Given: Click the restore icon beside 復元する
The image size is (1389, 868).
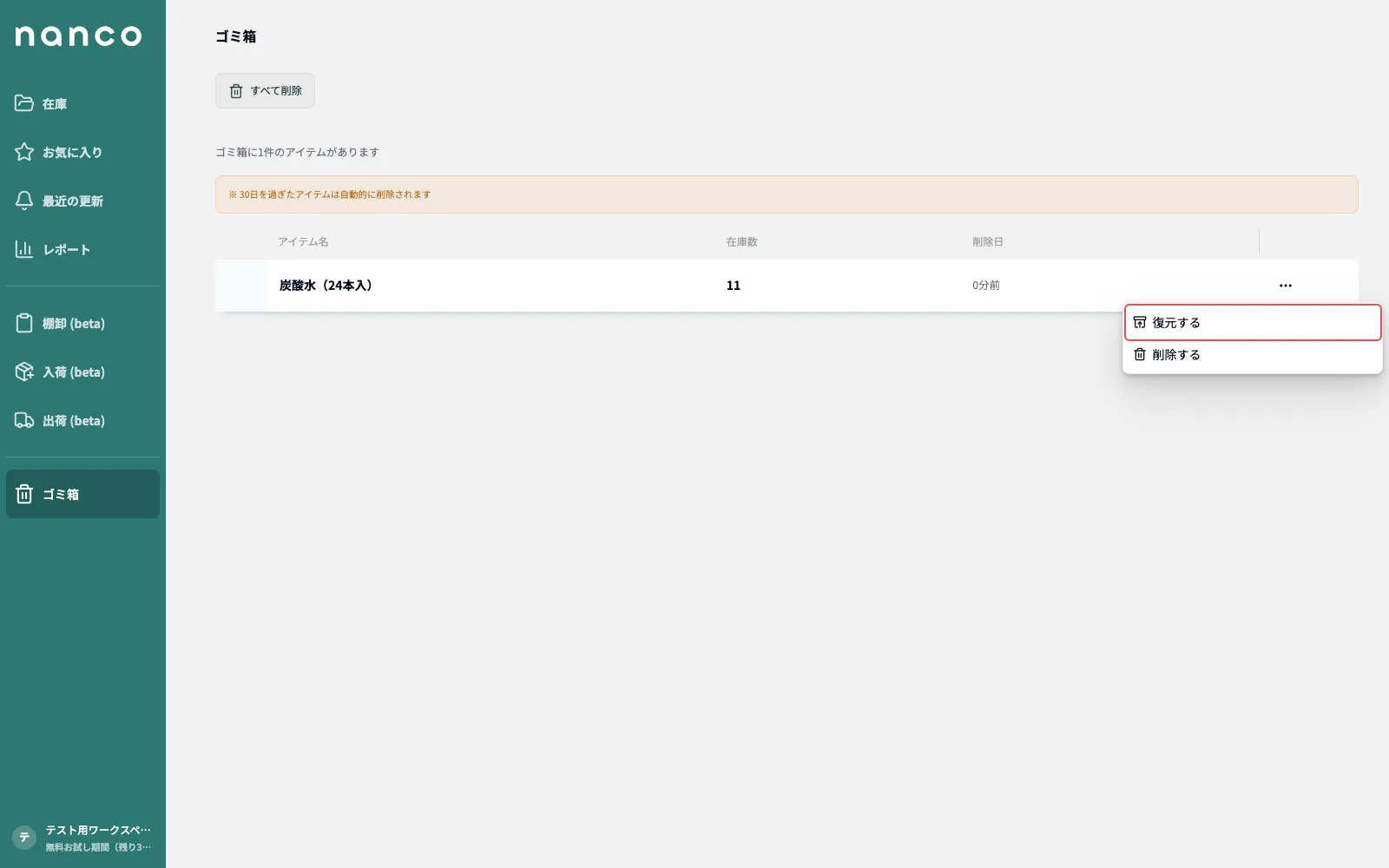Looking at the screenshot, I should (x=1140, y=322).
